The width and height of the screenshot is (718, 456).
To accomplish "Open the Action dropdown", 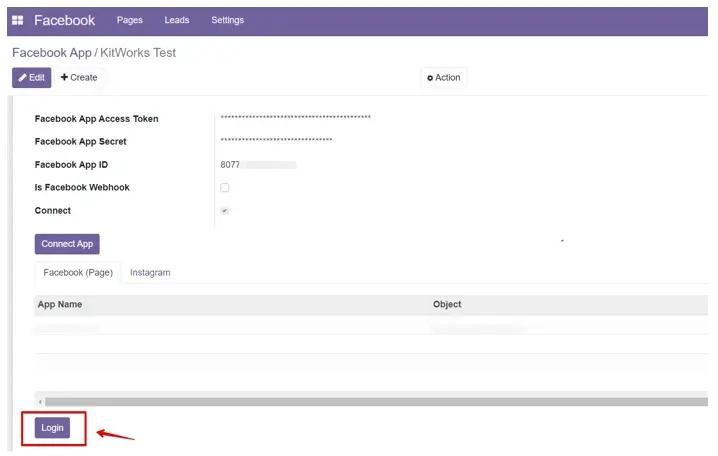I will [x=444, y=77].
